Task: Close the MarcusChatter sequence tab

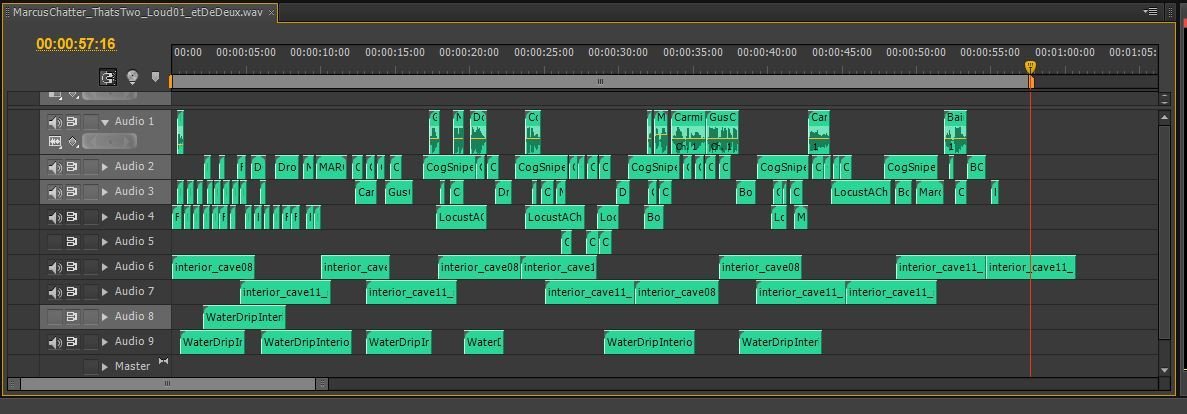Action: (272, 13)
